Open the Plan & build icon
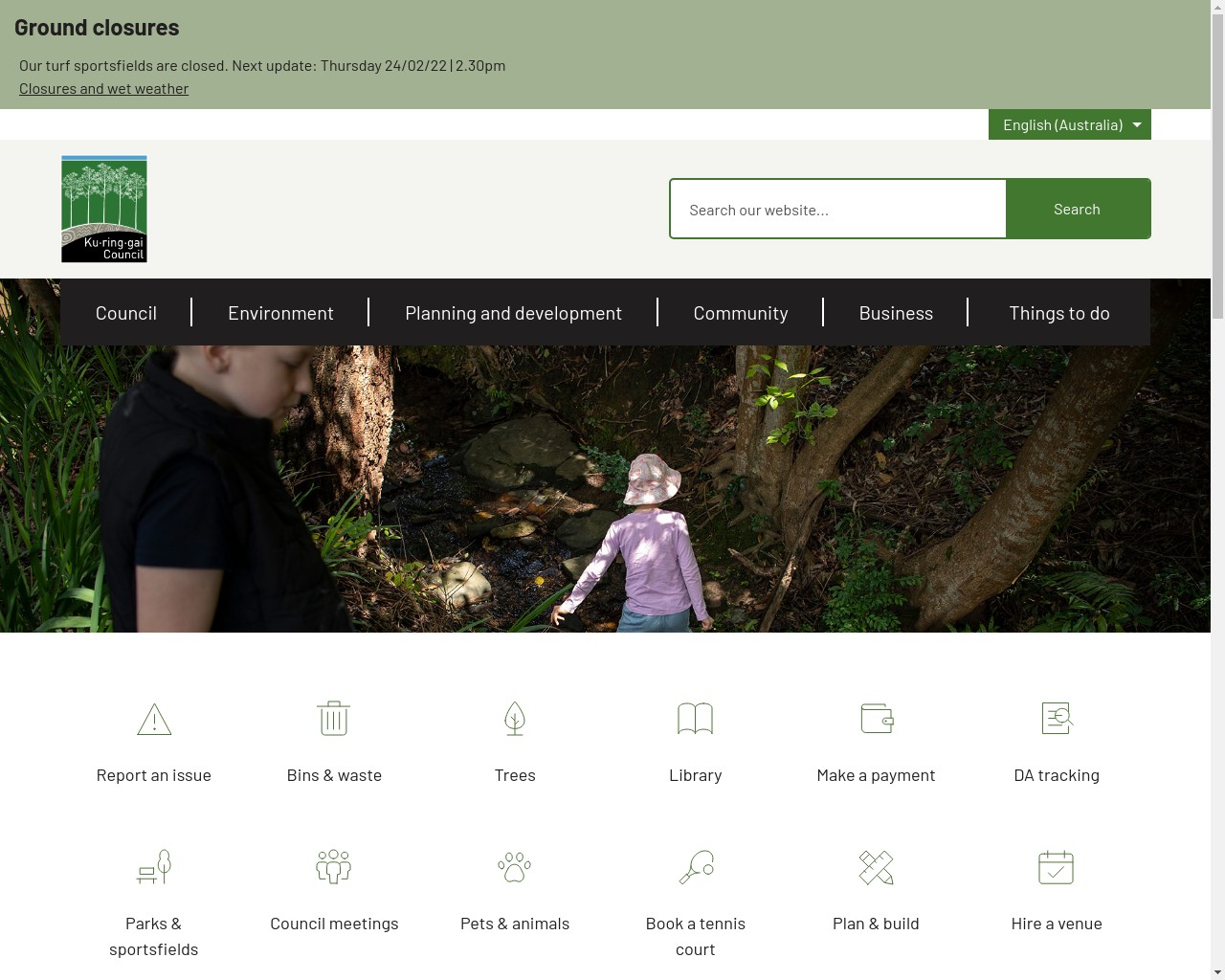Screen dimensions: 1225x980 (876, 867)
